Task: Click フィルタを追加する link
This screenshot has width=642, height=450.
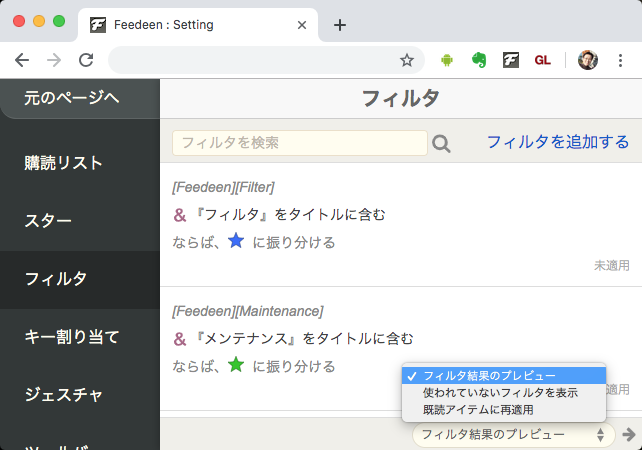Action: (558, 142)
